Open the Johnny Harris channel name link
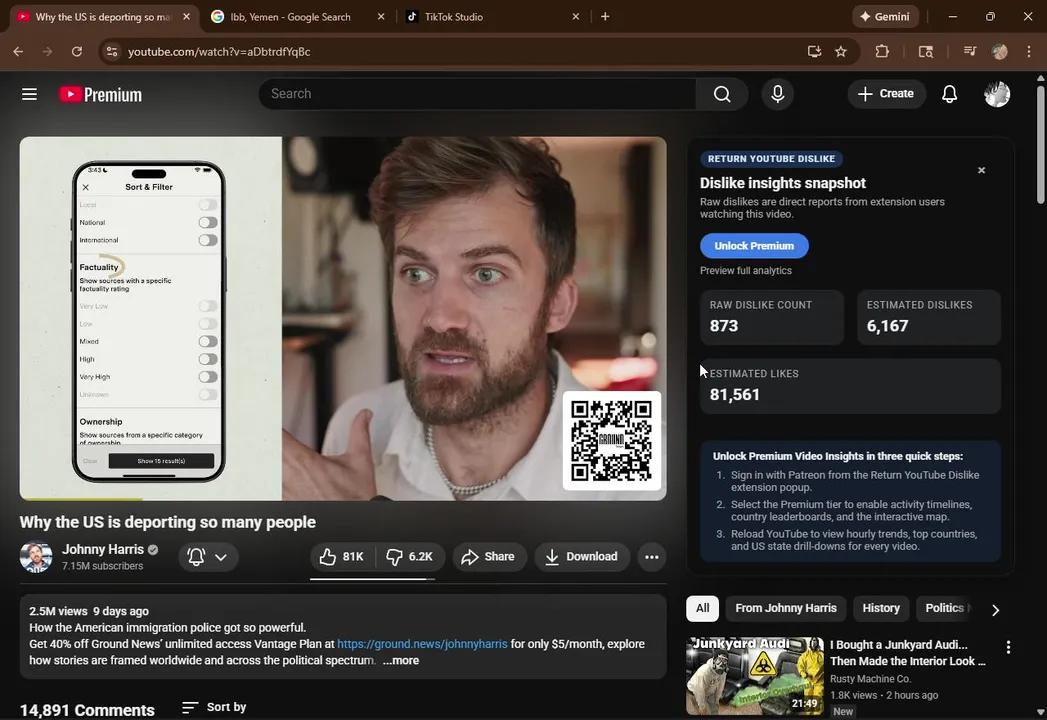1047x720 pixels. click(x=103, y=549)
